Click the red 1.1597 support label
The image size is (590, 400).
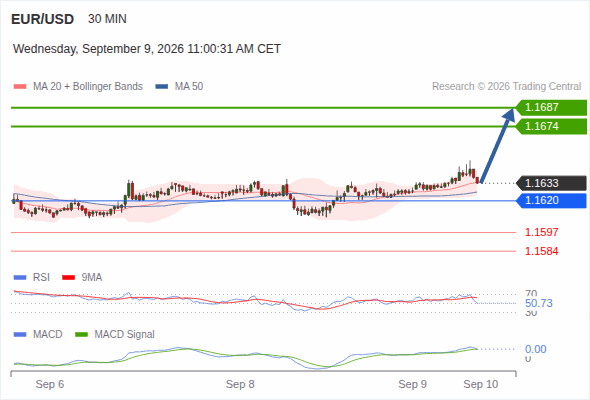(541, 233)
